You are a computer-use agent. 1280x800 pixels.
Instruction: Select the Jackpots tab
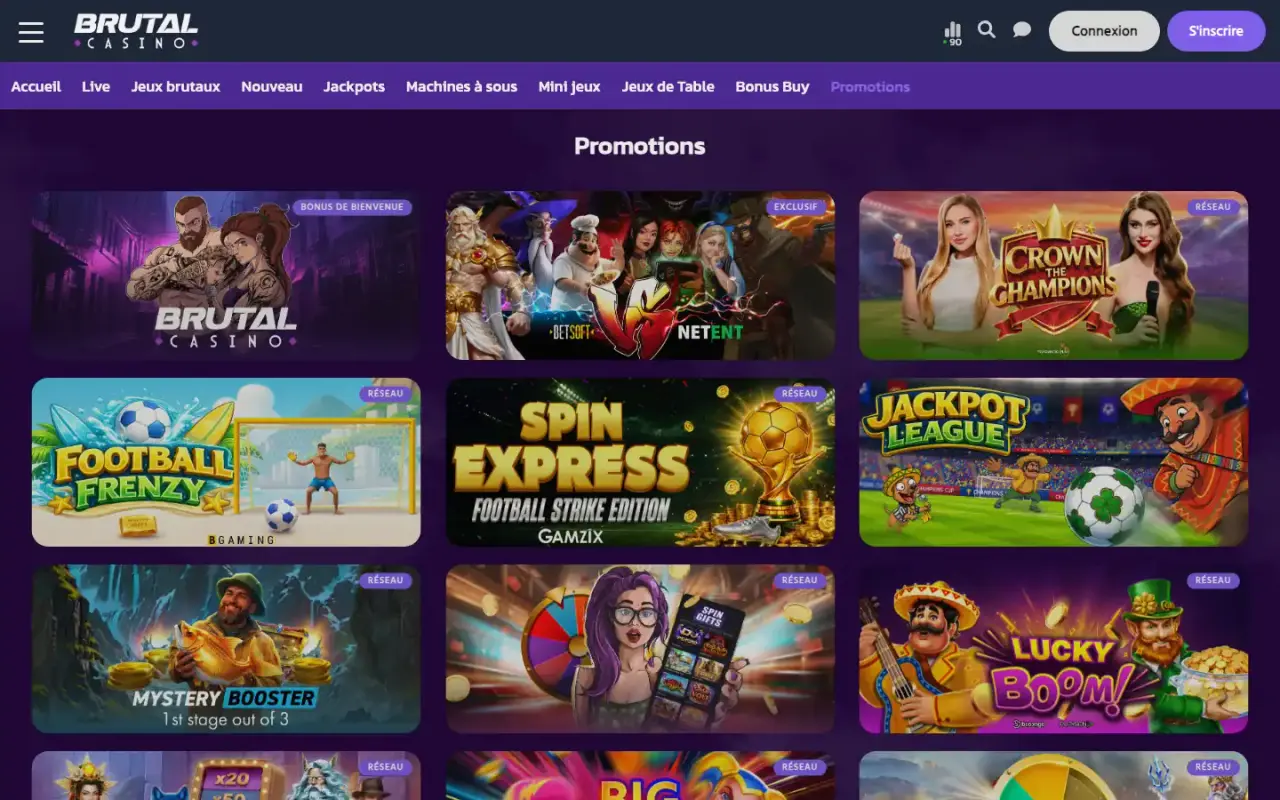pyautogui.click(x=354, y=87)
